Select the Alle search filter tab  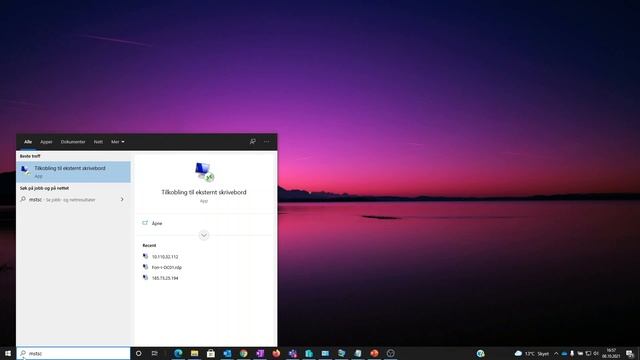(28, 142)
